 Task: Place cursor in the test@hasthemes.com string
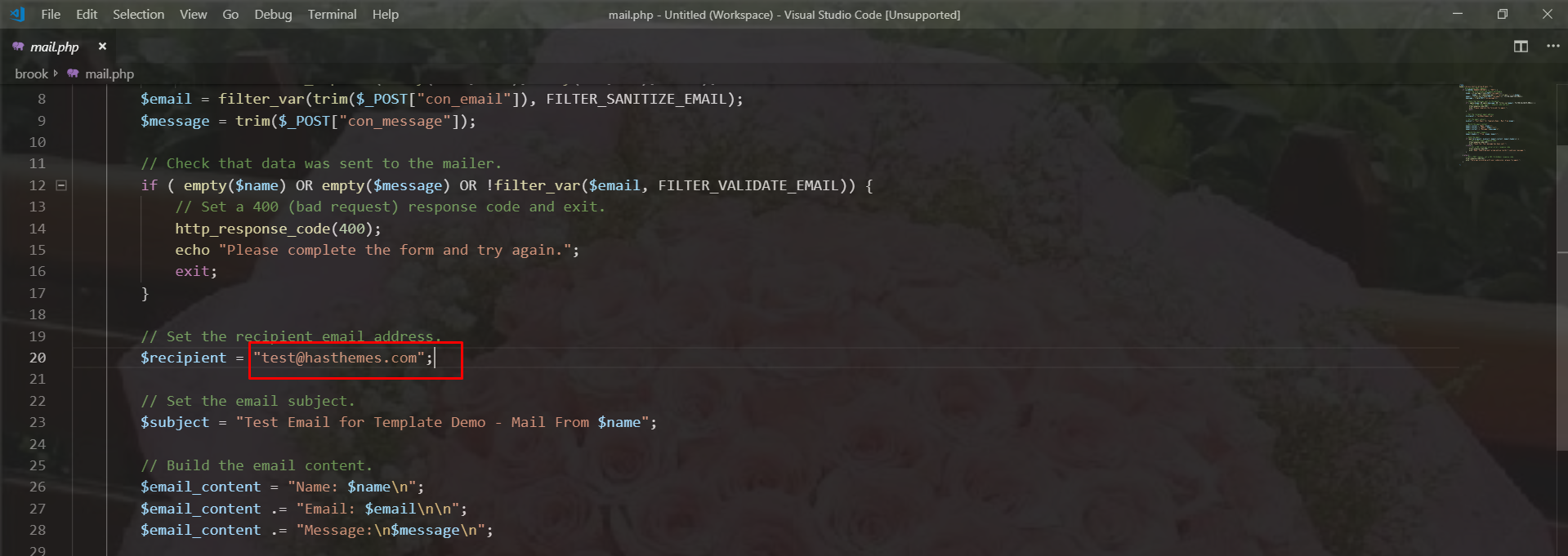click(x=339, y=358)
